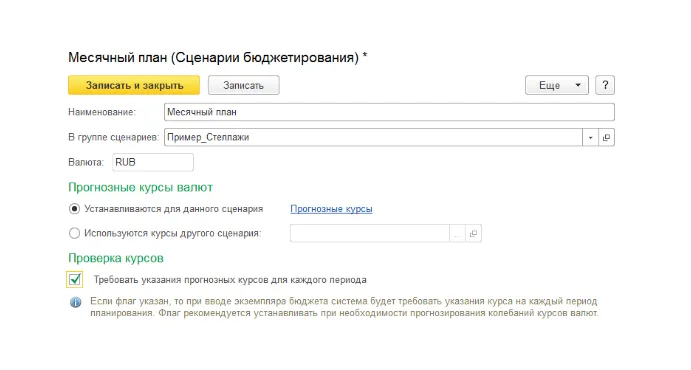Click the ellipsis select button of other scenario field
The width and height of the screenshot is (691, 370).
(x=457, y=233)
